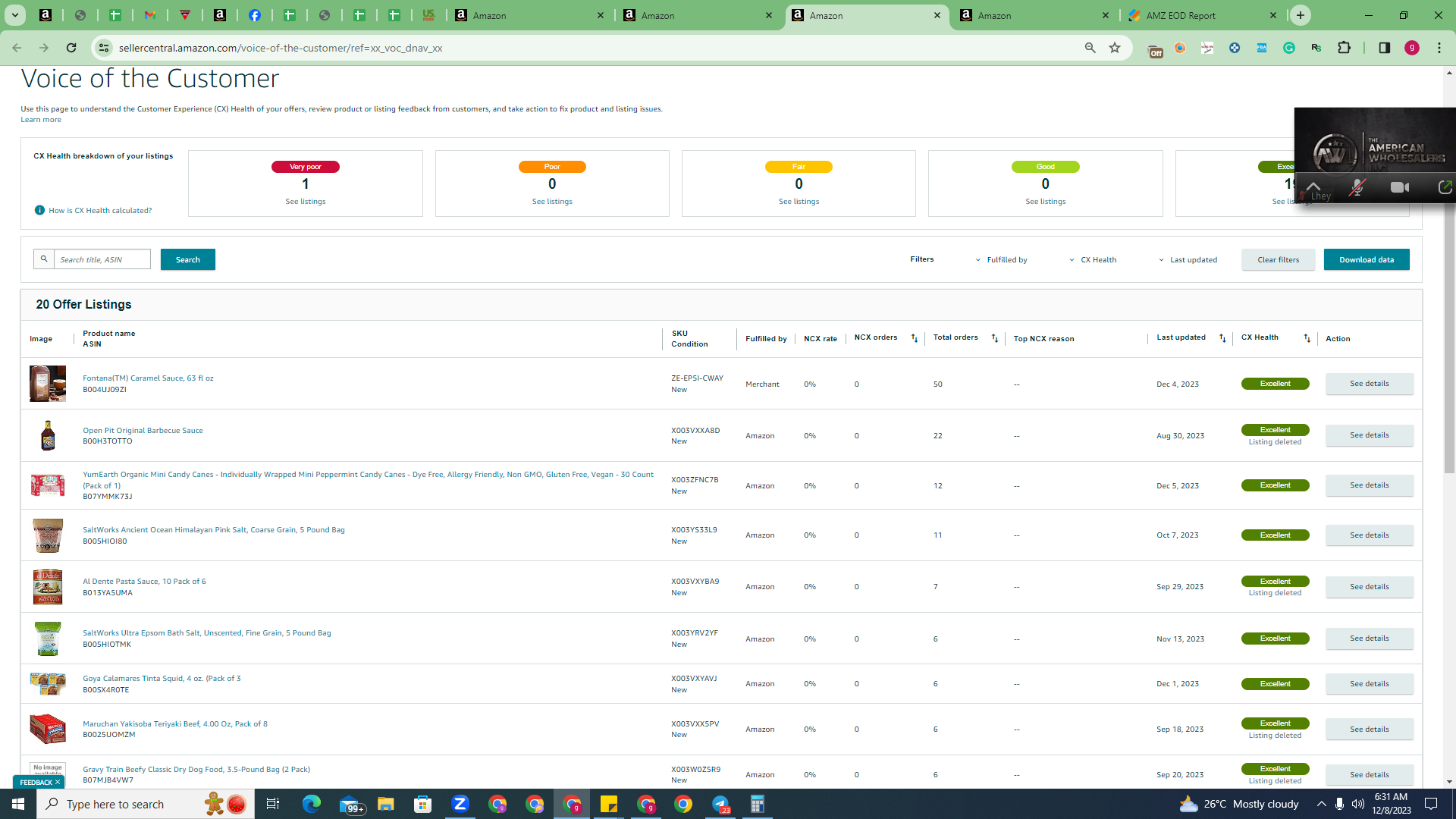The image size is (1456, 819).
Task: Click Clear filters
Action: click(1279, 259)
